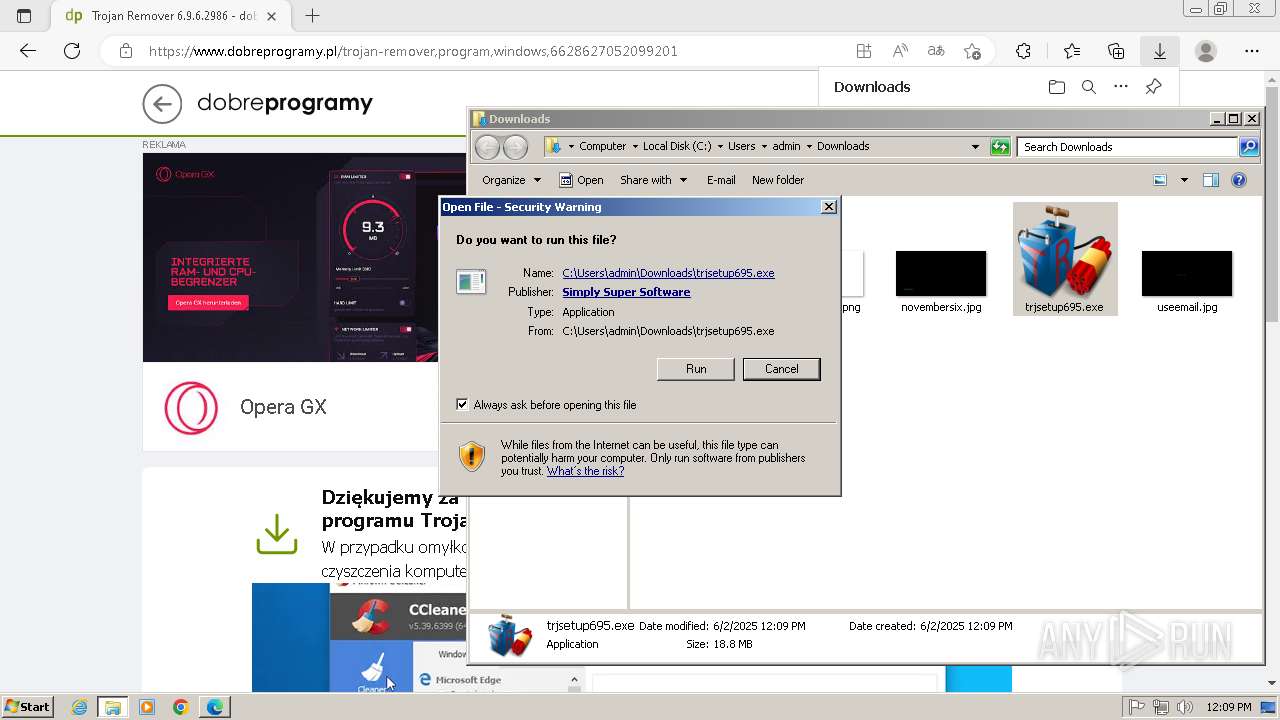Change the Explorer view icon

coord(1160,180)
